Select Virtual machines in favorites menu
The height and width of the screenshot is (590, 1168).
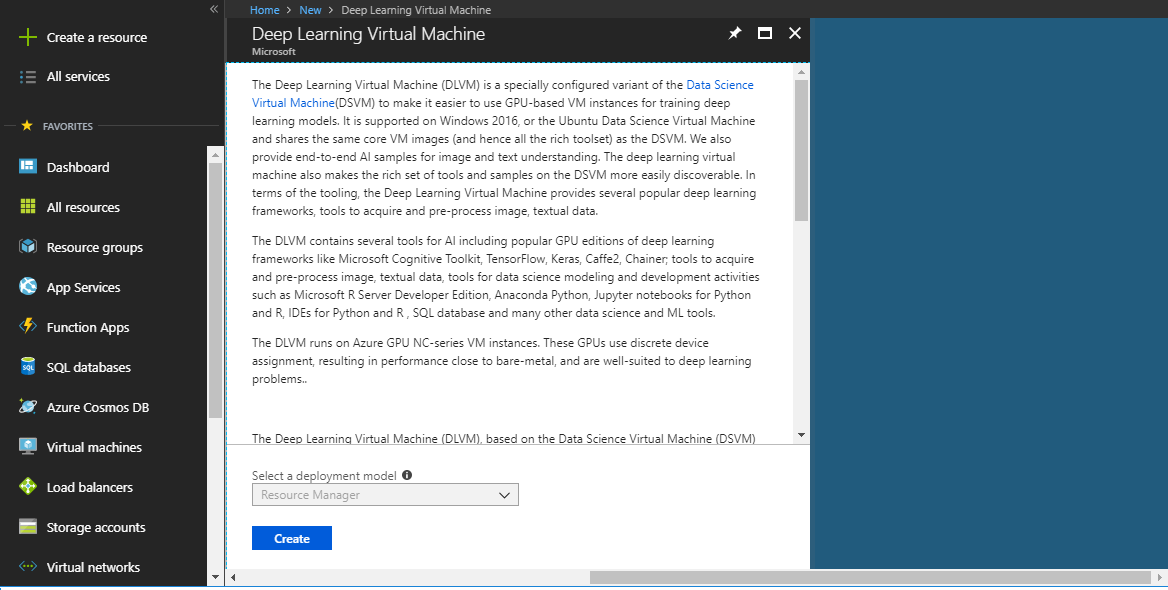94,448
